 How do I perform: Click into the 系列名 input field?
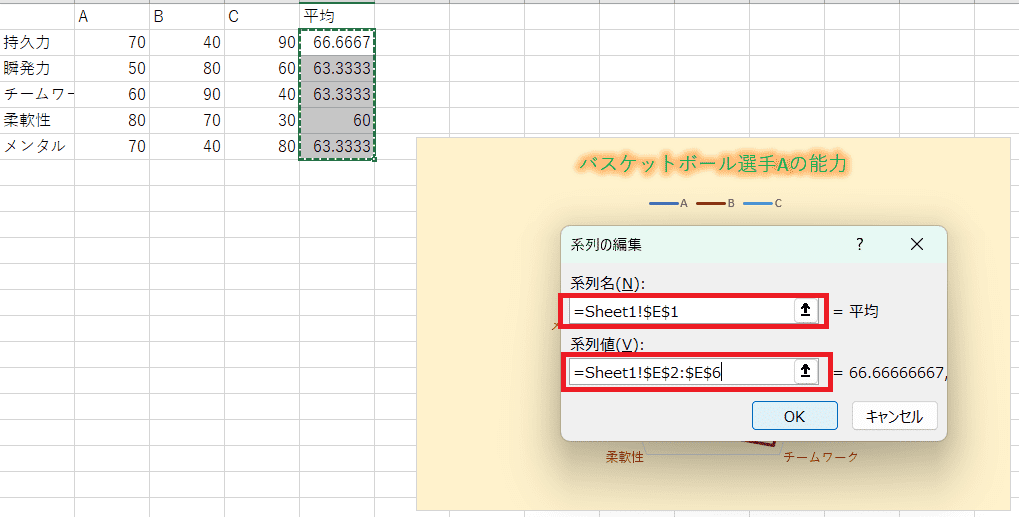pos(681,311)
